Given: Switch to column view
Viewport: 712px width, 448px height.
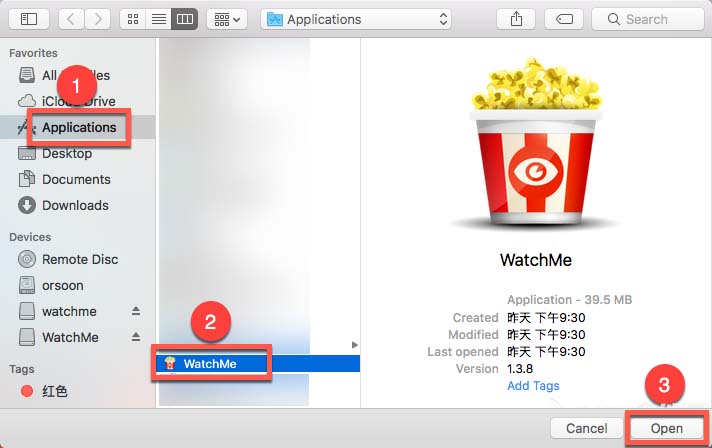Looking at the screenshot, I should coord(184,19).
